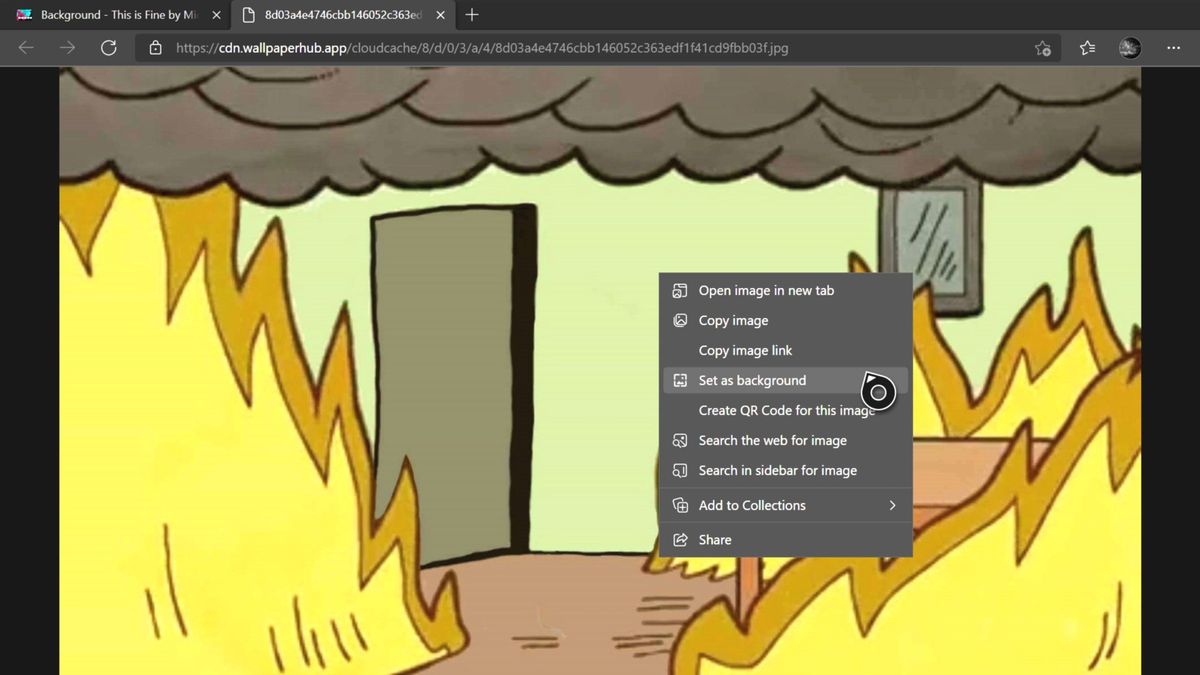Open the Favorites list

click(x=1086, y=47)
